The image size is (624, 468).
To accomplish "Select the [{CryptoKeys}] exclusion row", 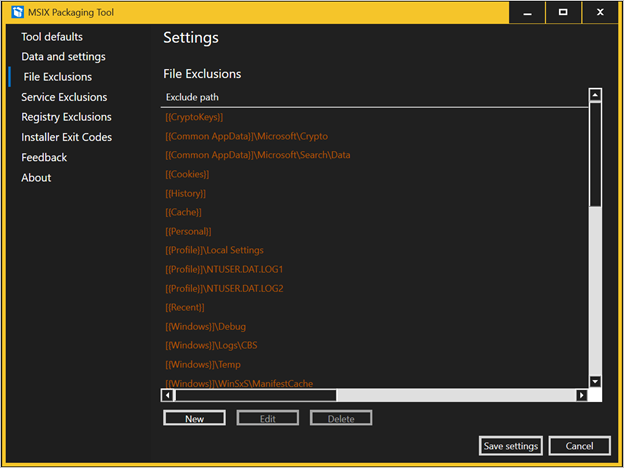I will (x=374, y=117).
